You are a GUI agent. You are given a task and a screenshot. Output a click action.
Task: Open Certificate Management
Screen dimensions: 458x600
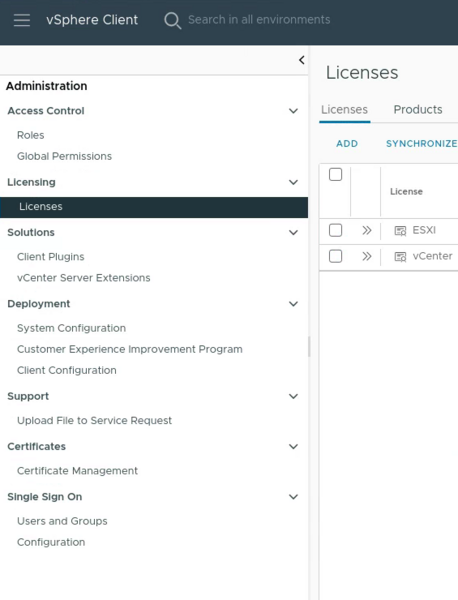tap(77, 471)
